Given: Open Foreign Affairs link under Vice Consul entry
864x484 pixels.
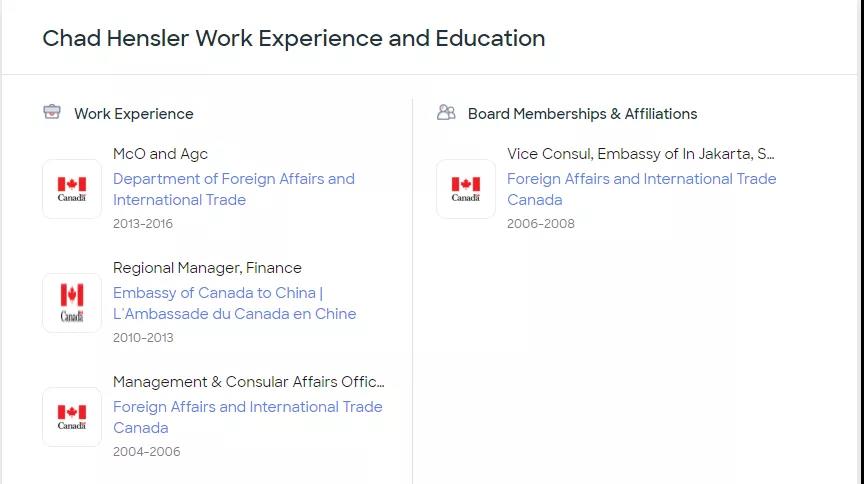Looking at the screenshot, I should 641,189.
